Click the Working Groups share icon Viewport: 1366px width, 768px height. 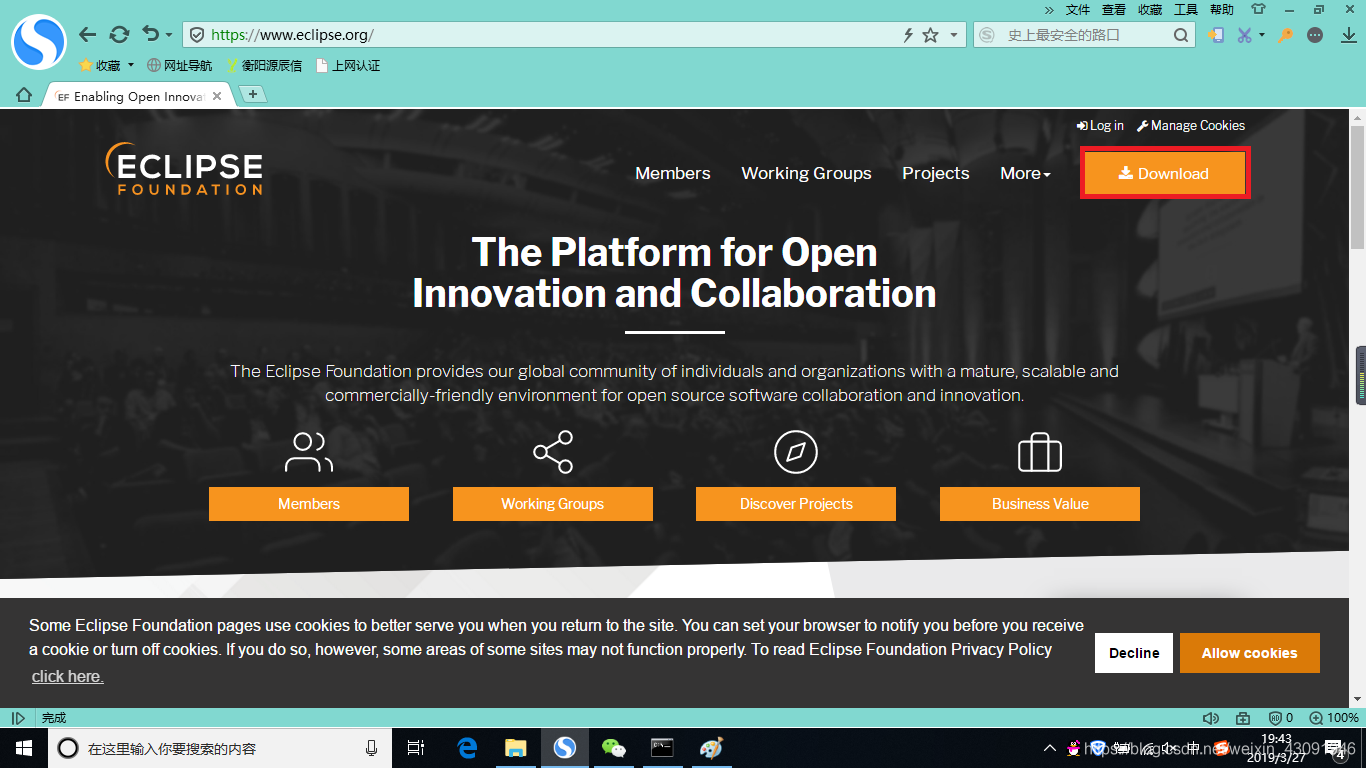tap(553, 452)
